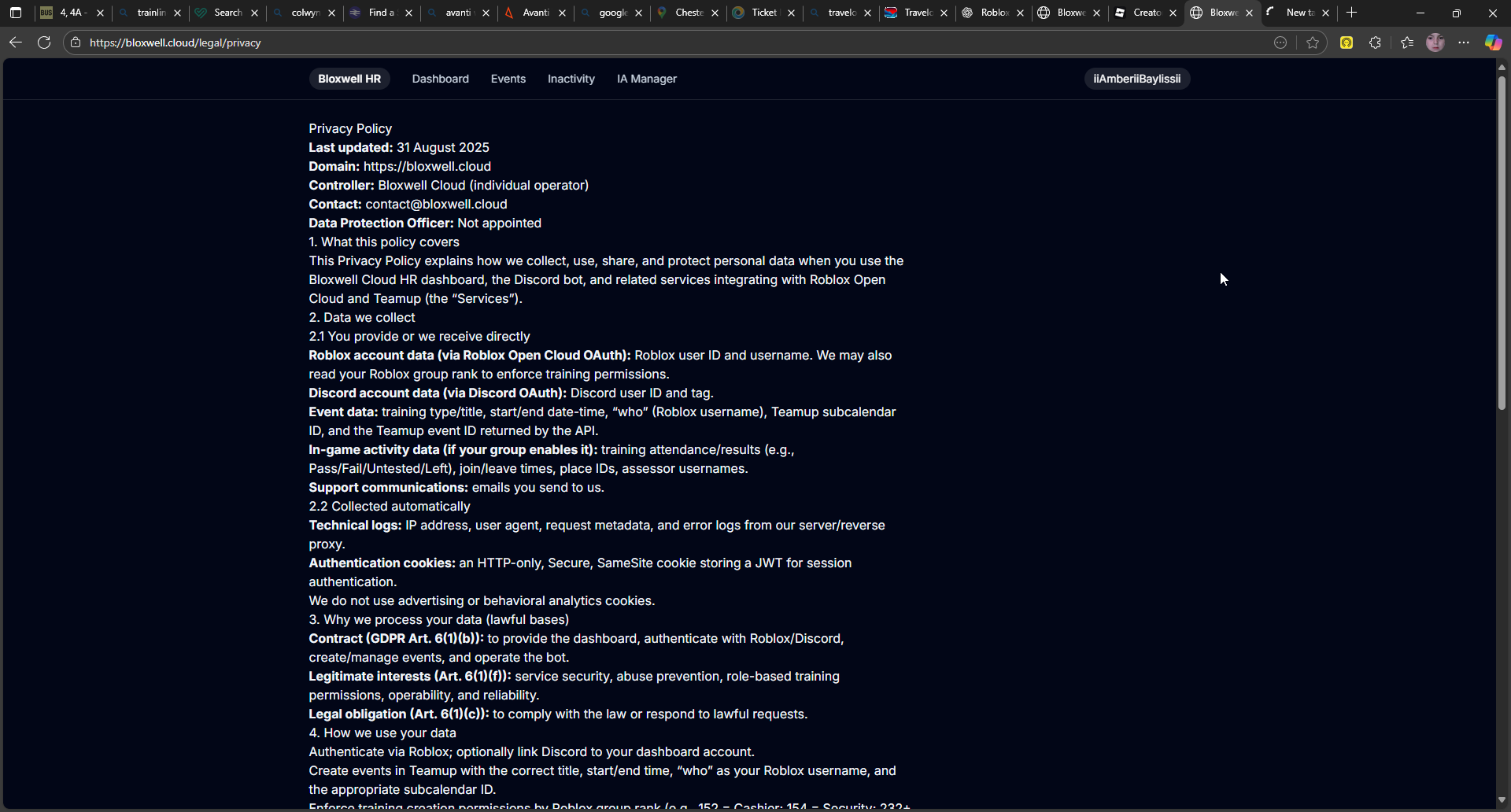Click the Bloxwell HR logo button

pyautogui.click(x=349, y=79)
